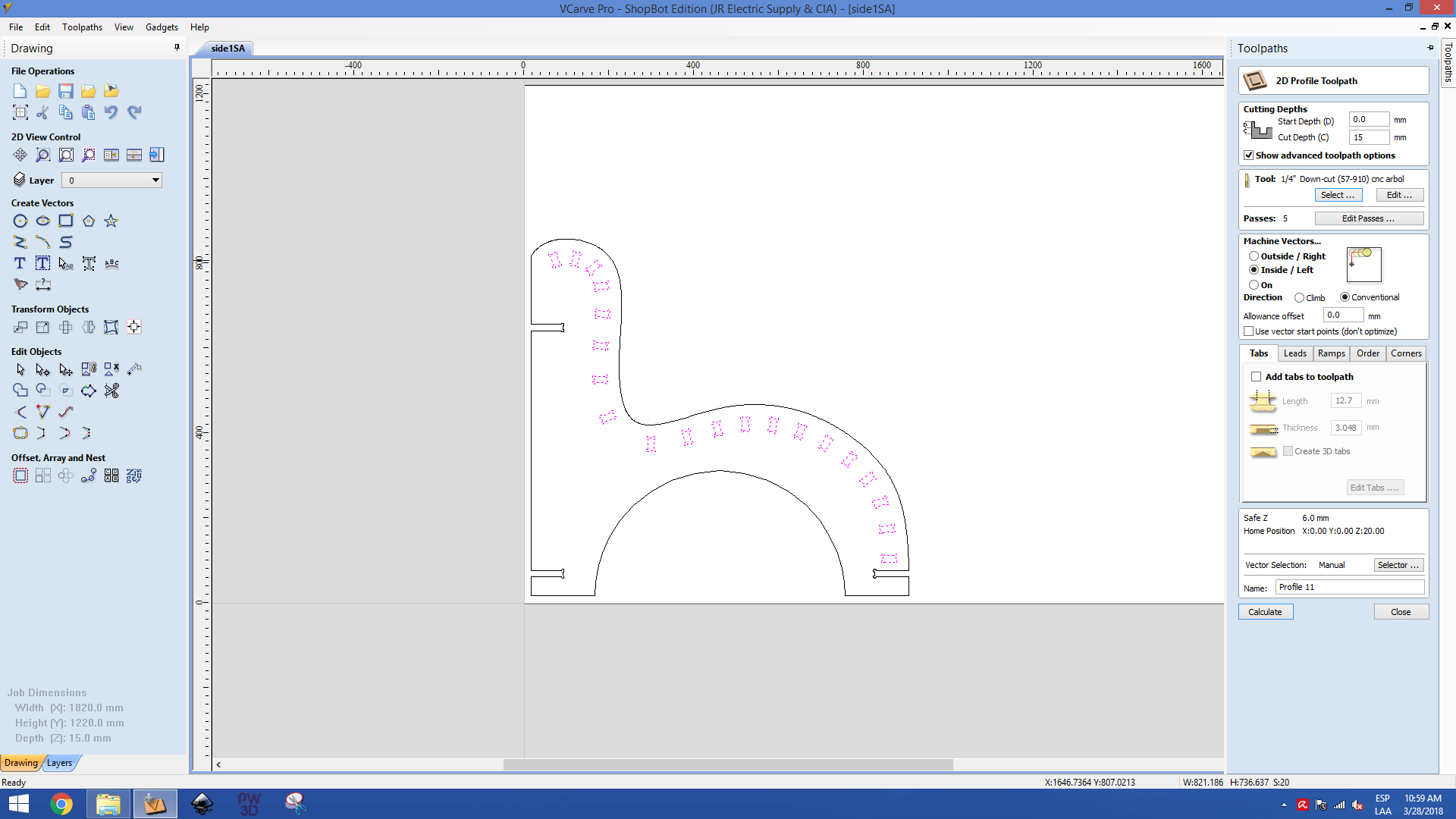This screenshot has height=819, width=1456.
Task: Close the 2D Profile Toolpath form
Action: pyautogui.click(x=1401, y=612)
